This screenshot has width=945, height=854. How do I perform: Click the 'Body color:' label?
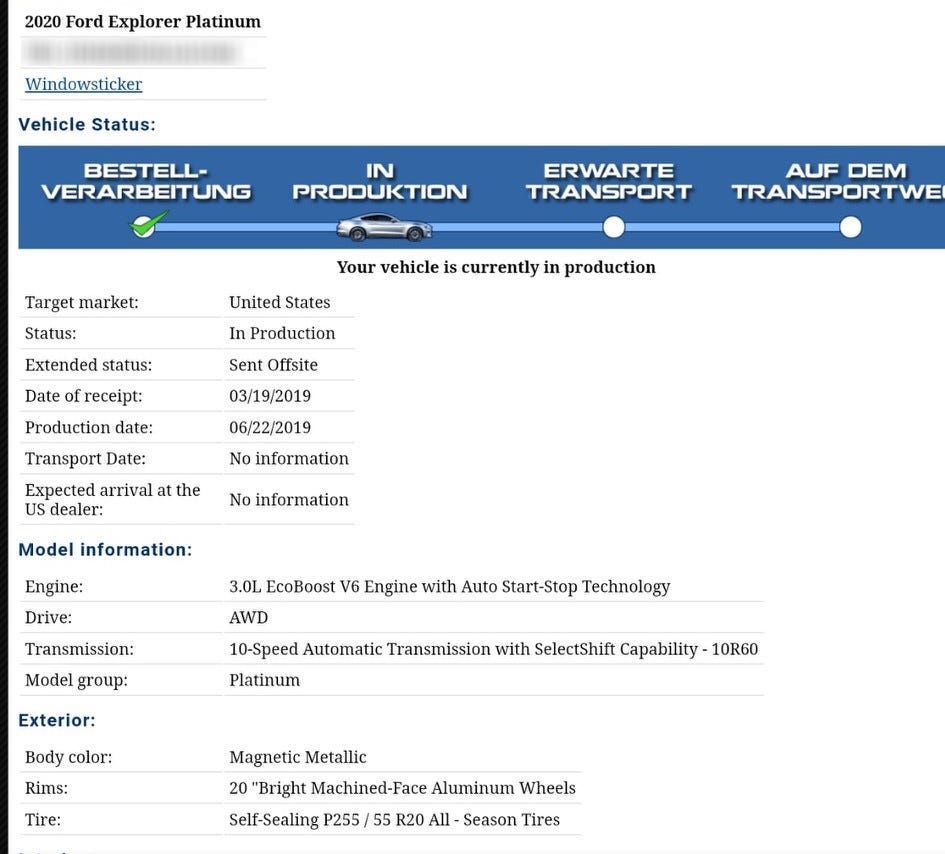[68, 757]
